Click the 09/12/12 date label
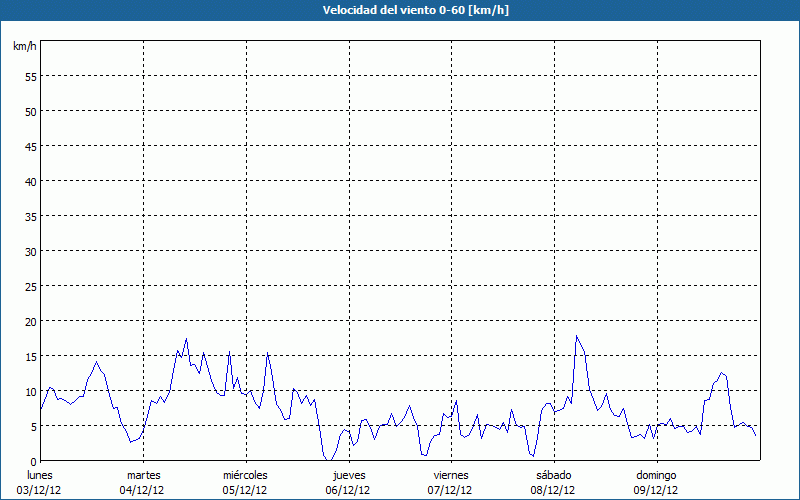This screenshot has width=800, height=500. (x=656, y=490)
